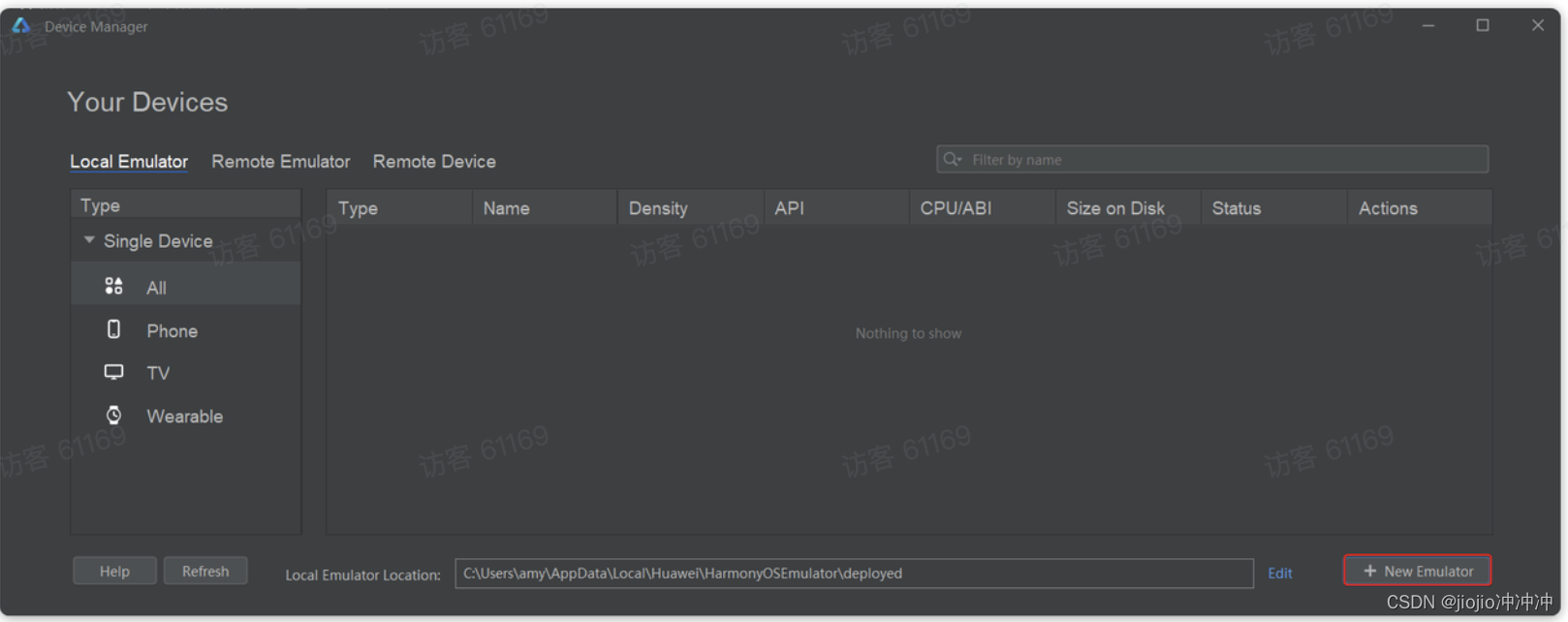Click the Nothing to show text

[908, 333]
